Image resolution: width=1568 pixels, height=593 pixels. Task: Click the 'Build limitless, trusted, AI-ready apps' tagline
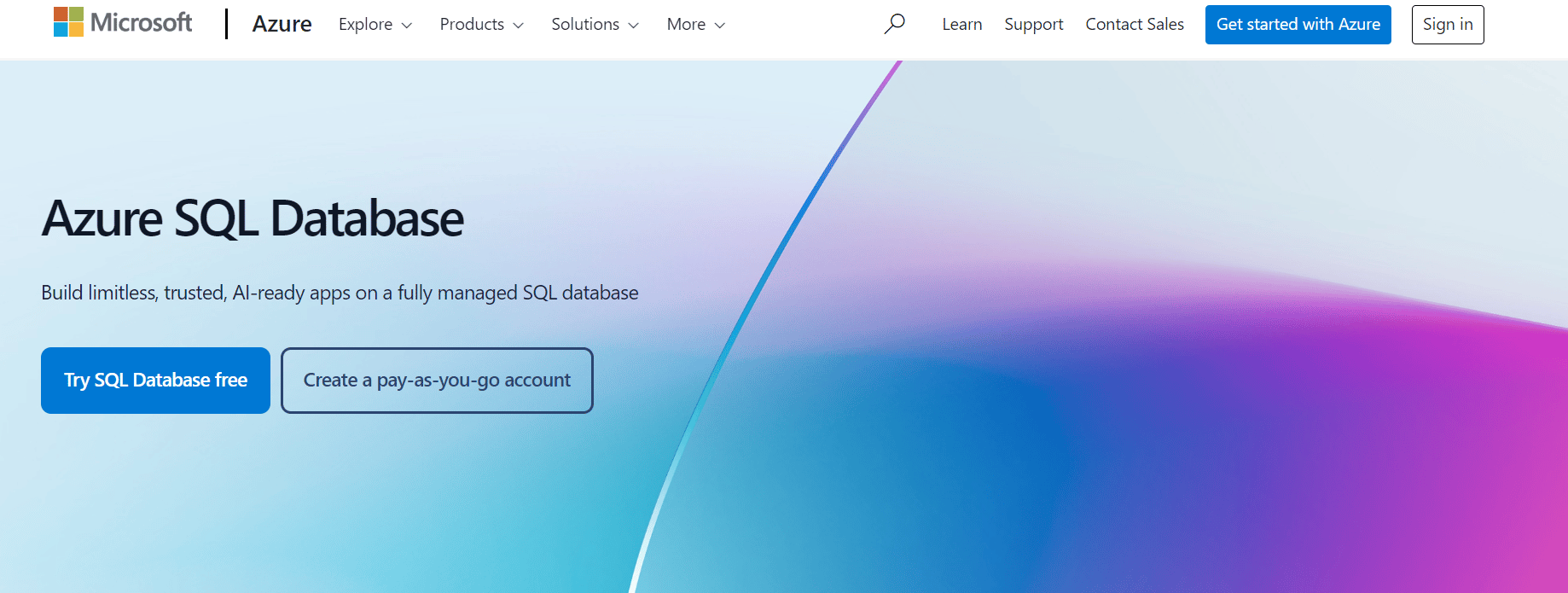(340, 293)
